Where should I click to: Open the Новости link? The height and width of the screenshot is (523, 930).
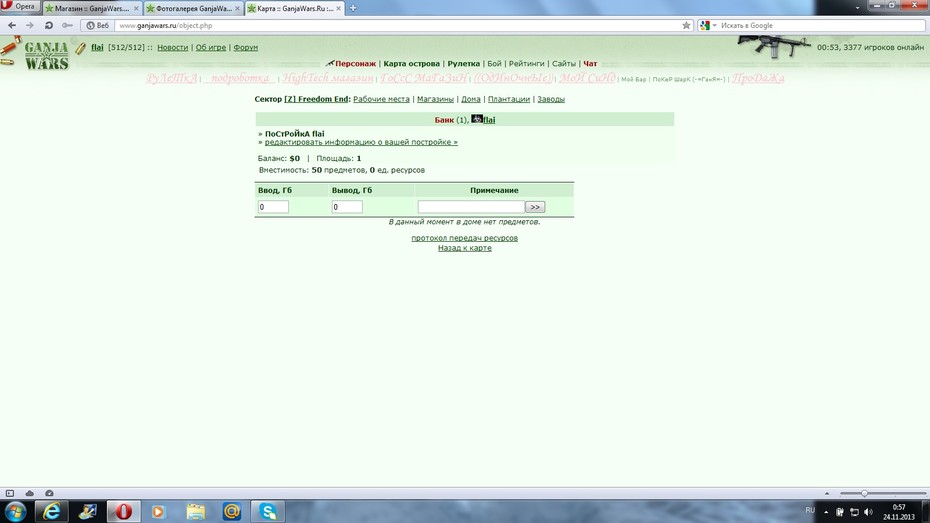tap(173, 47)
